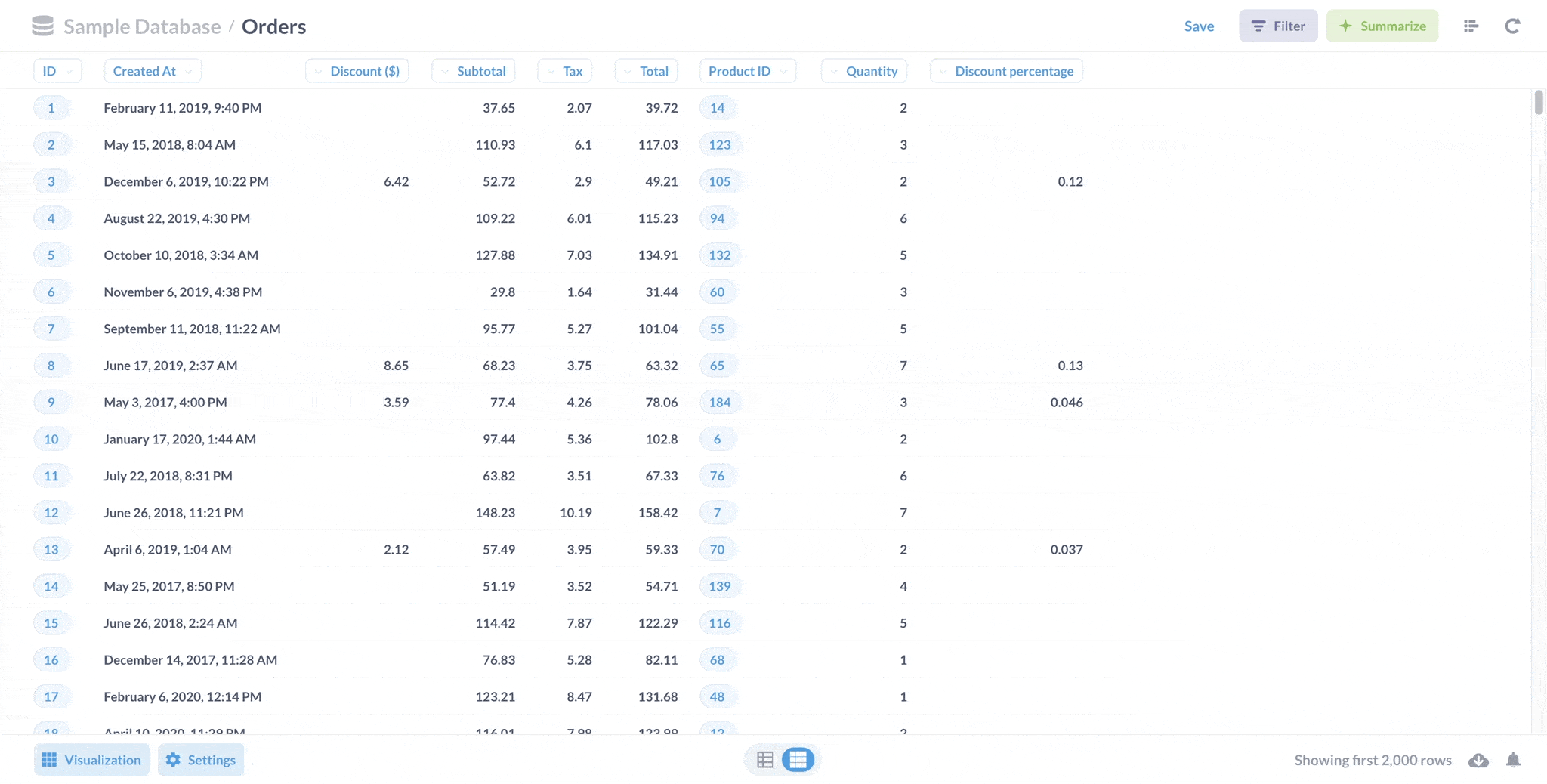Switch to condensed table view

[x=798, y=760]
